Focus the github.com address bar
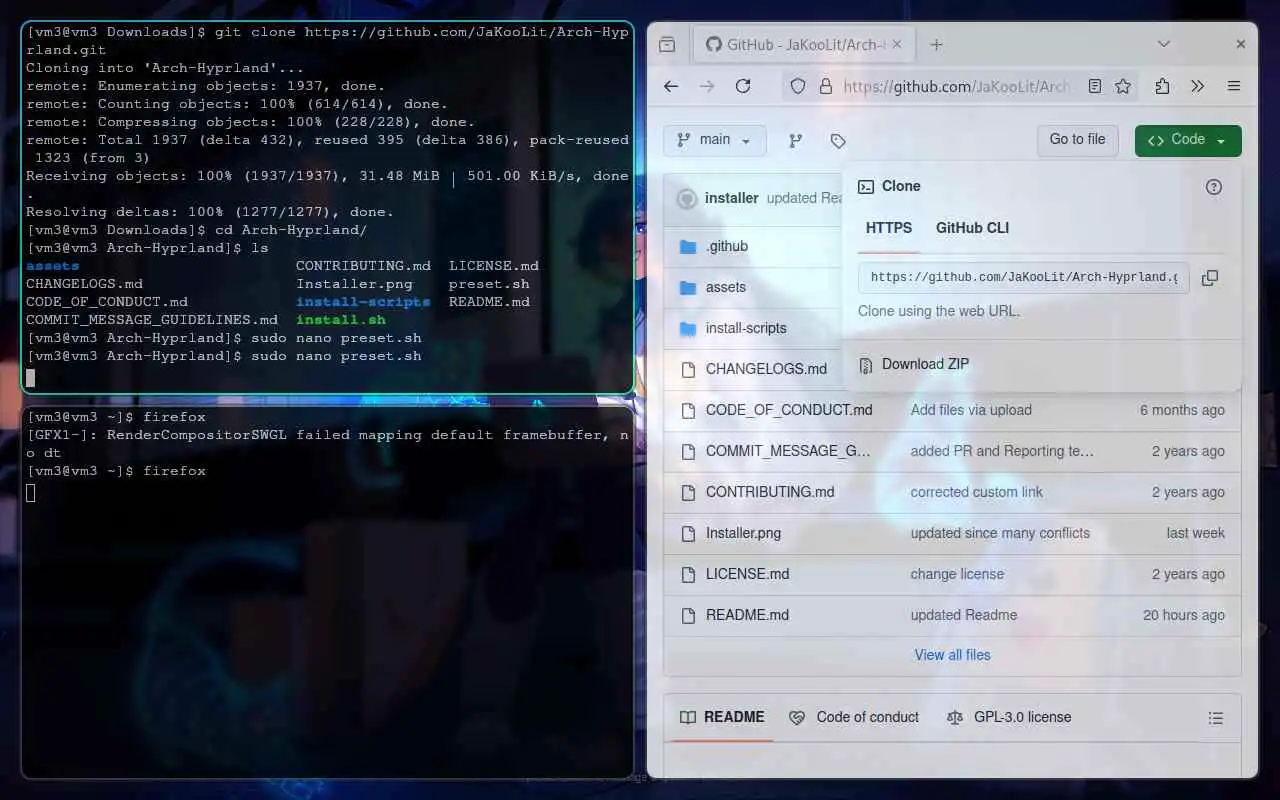Screen dimensions: 1280x800 click(957, 87)
